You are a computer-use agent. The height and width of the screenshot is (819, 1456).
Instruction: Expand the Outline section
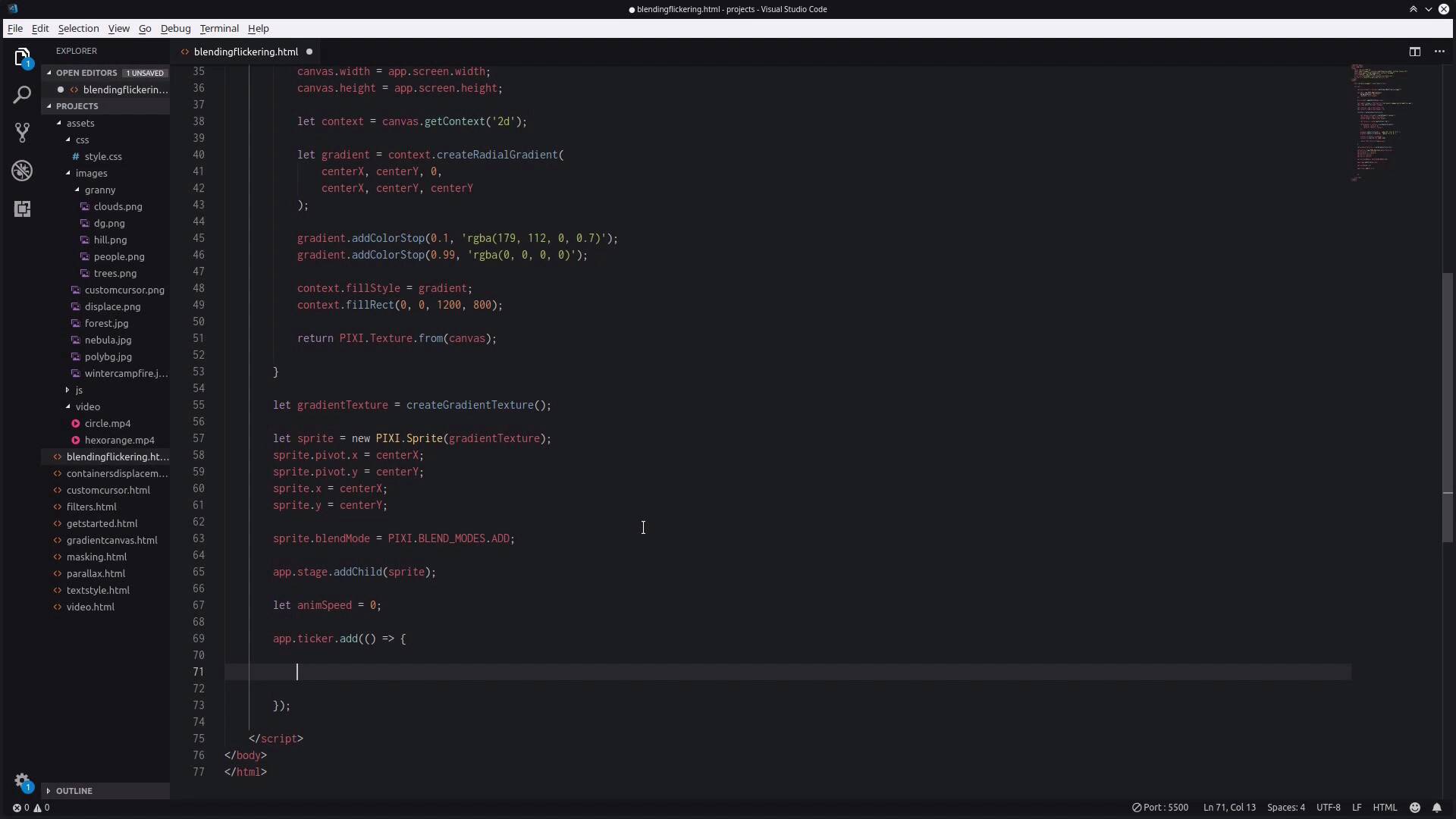[74, 791]
